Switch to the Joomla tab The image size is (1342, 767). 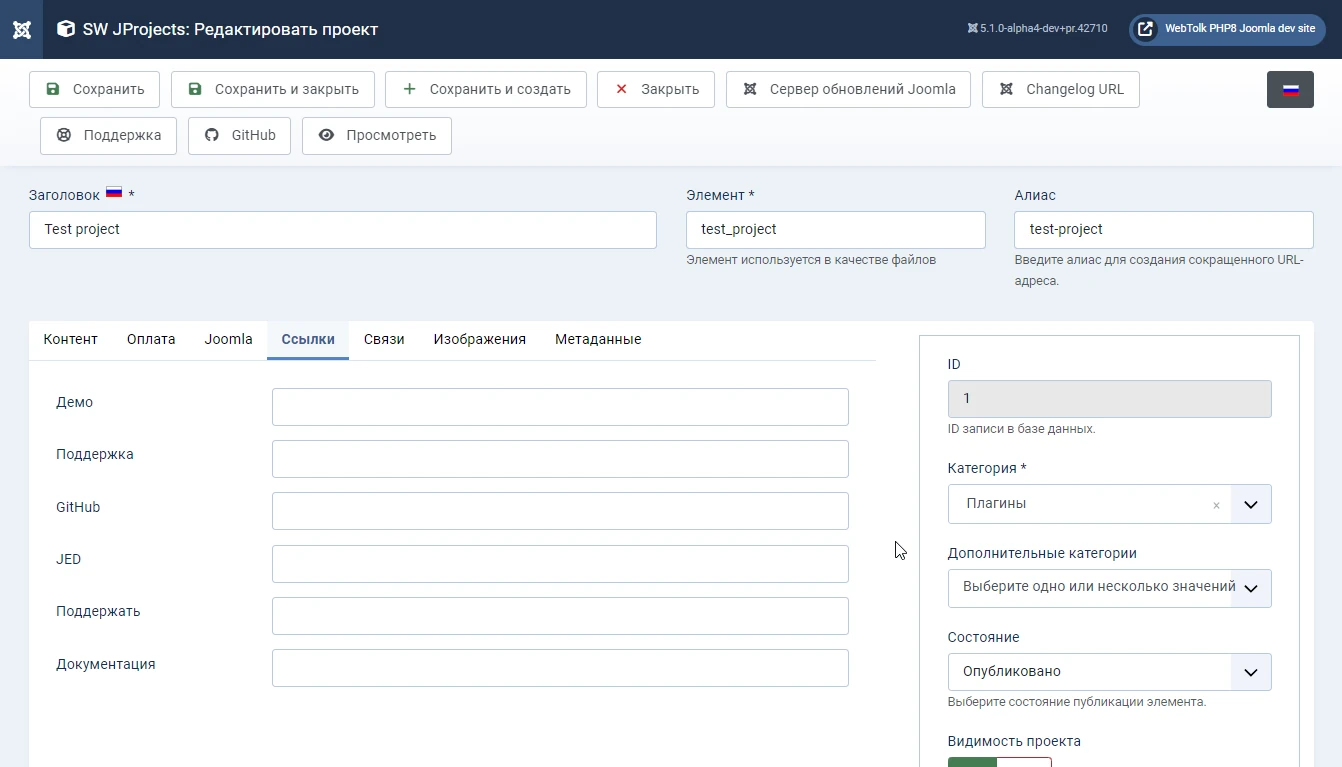(x=229, y=339)
